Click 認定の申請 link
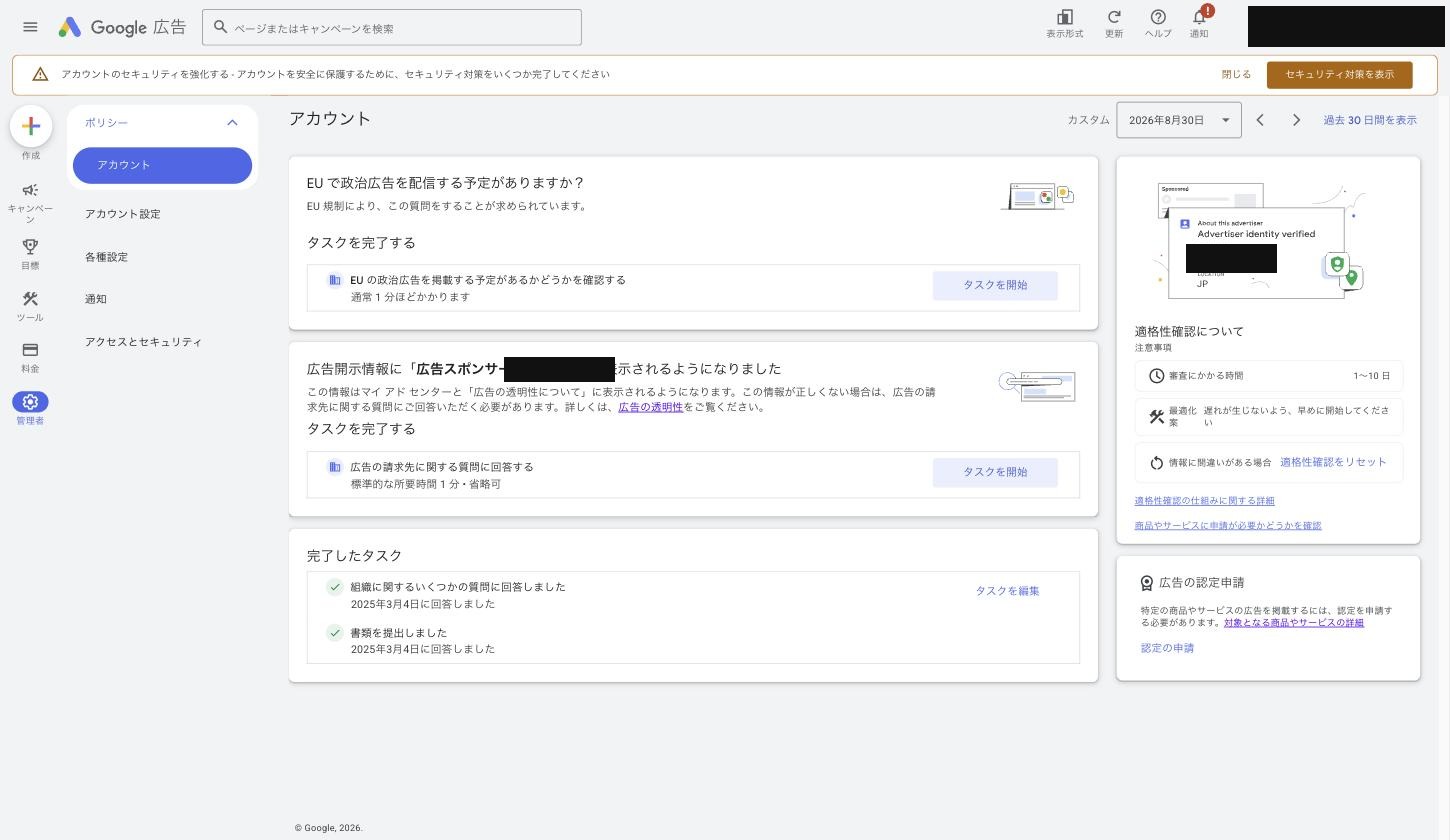 click(x=1167, y=648)
